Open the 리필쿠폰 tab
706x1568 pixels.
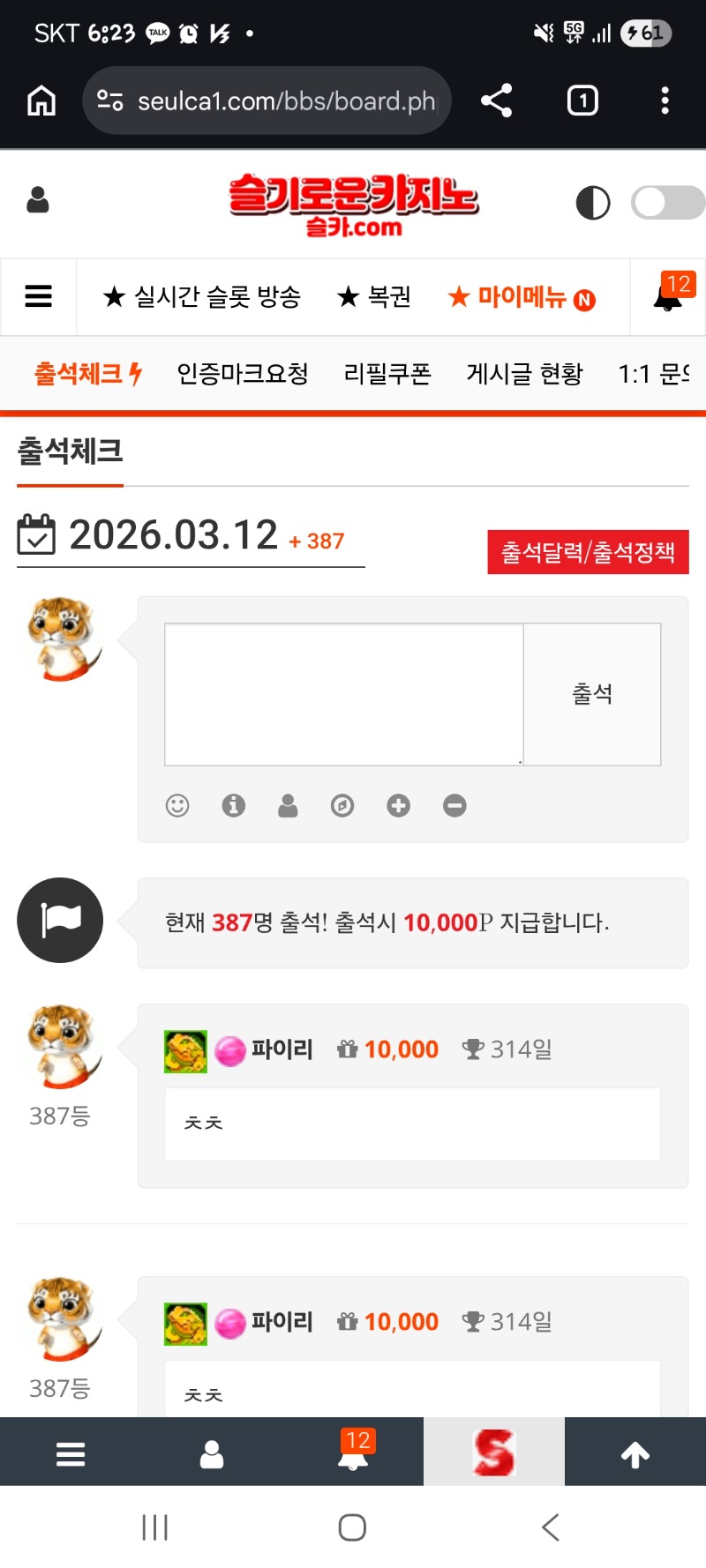pos(387,374)
